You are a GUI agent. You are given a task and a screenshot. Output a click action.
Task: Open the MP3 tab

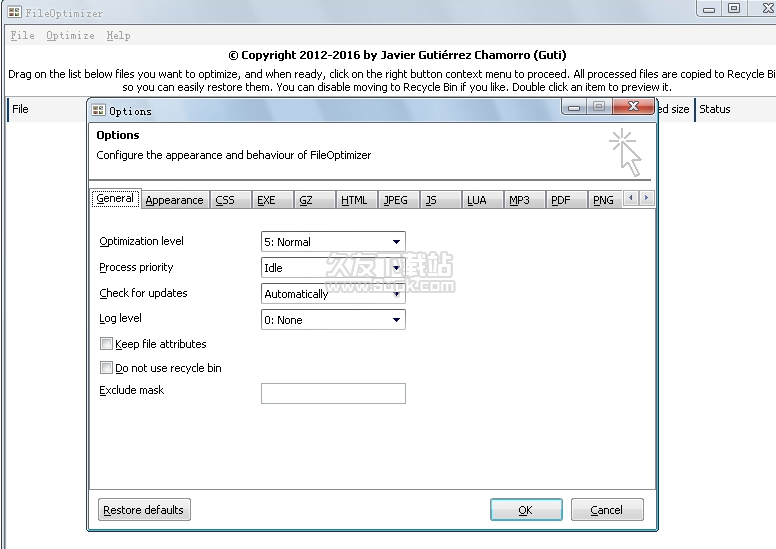525,200
